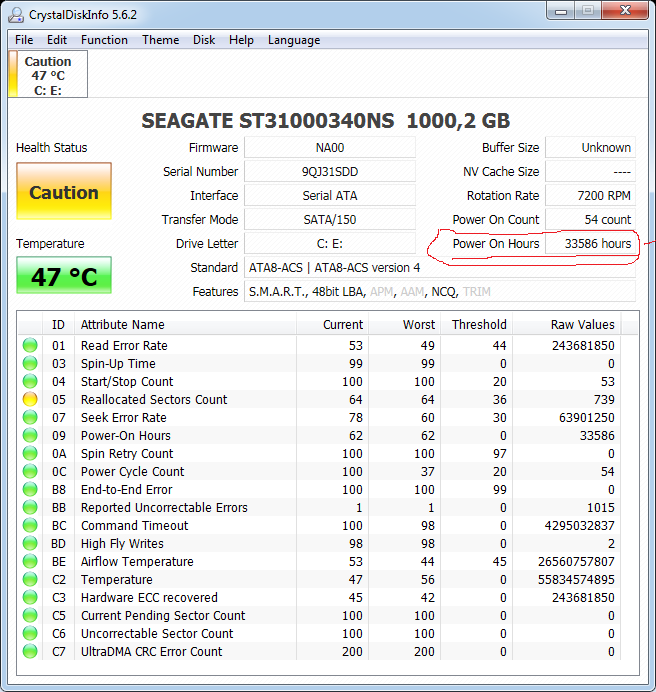Screen dimensions: 656x692
Task: Click the yellow Caution health status button
Action: [x=64, y=191]
